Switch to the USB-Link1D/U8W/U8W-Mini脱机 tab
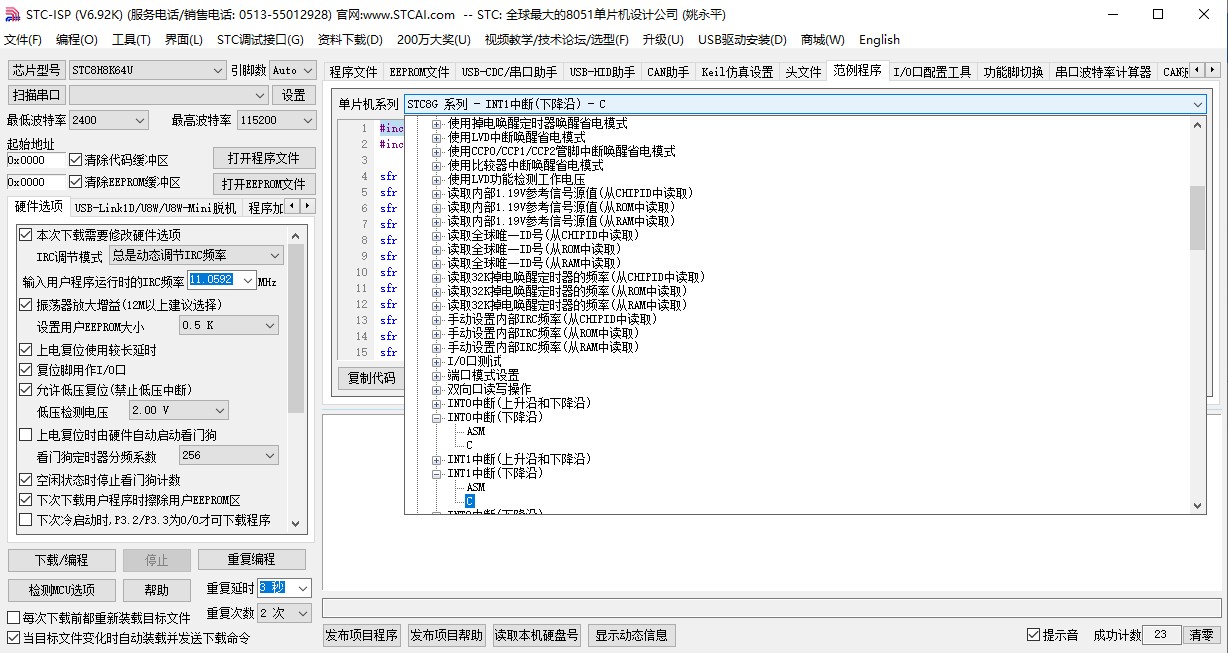1228x653 pixels. [155, 207]
